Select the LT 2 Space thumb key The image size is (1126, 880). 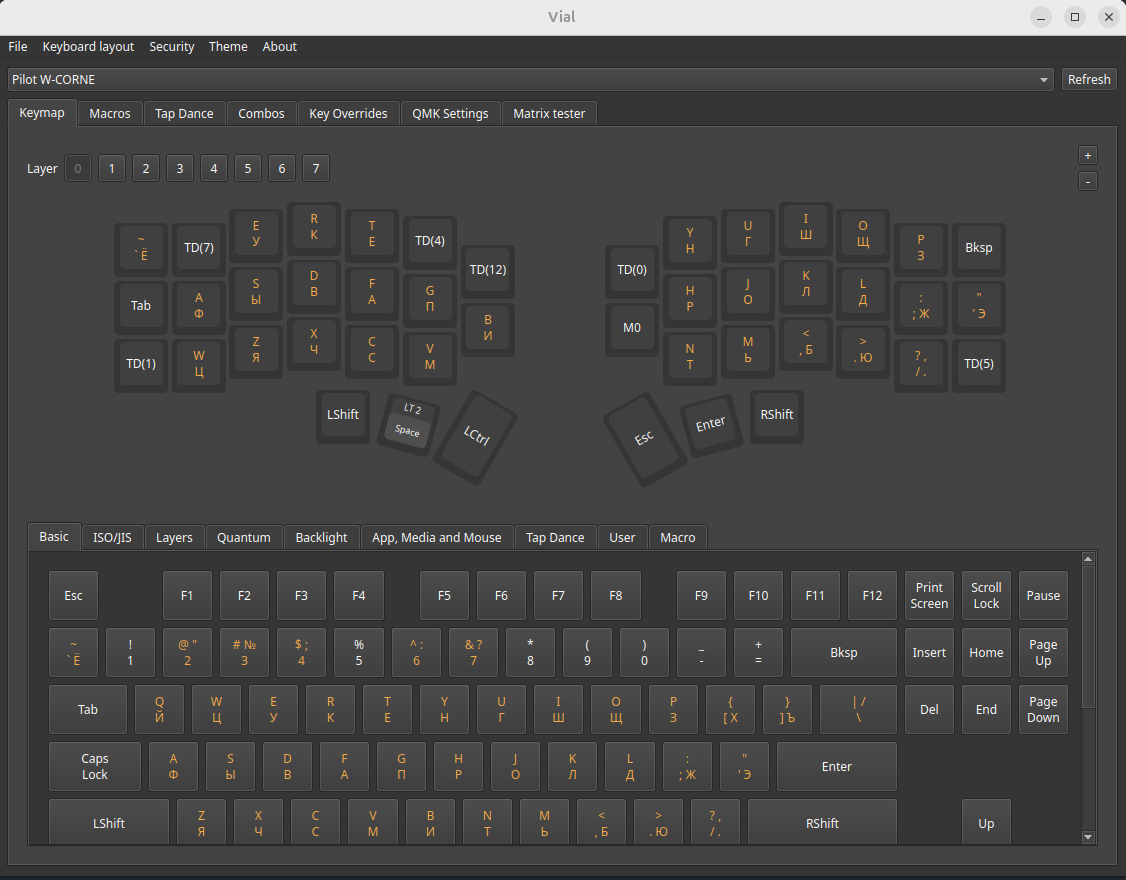[x=409, y=424]
